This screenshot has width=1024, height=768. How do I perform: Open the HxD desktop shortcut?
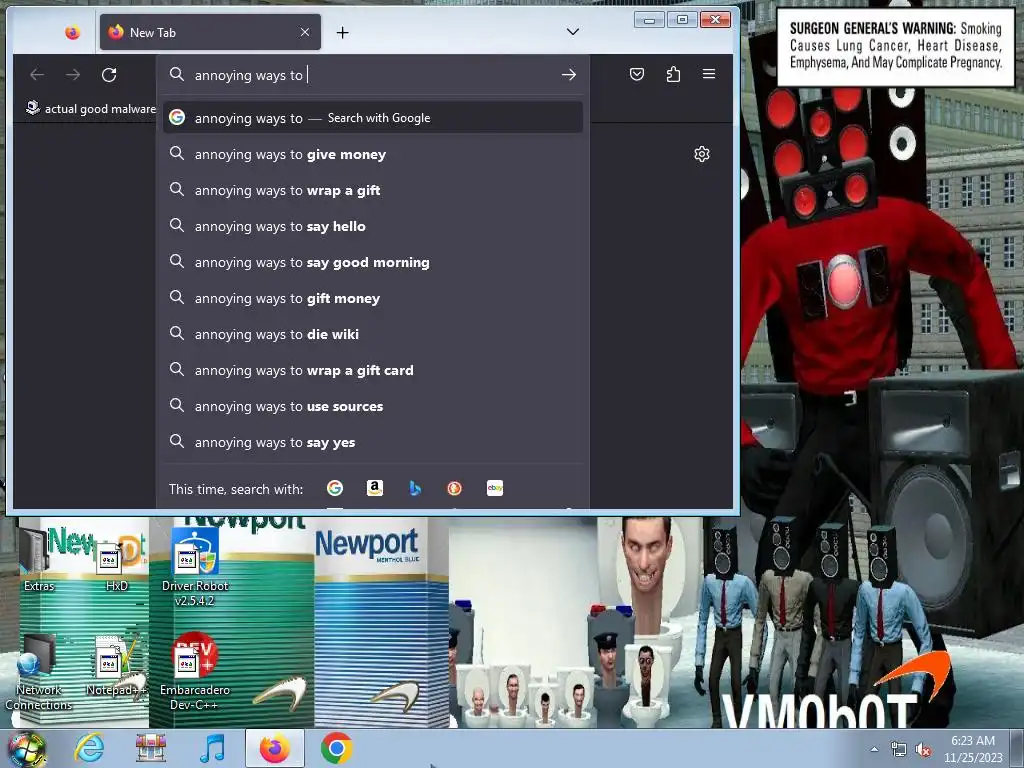tap(116, 562)
